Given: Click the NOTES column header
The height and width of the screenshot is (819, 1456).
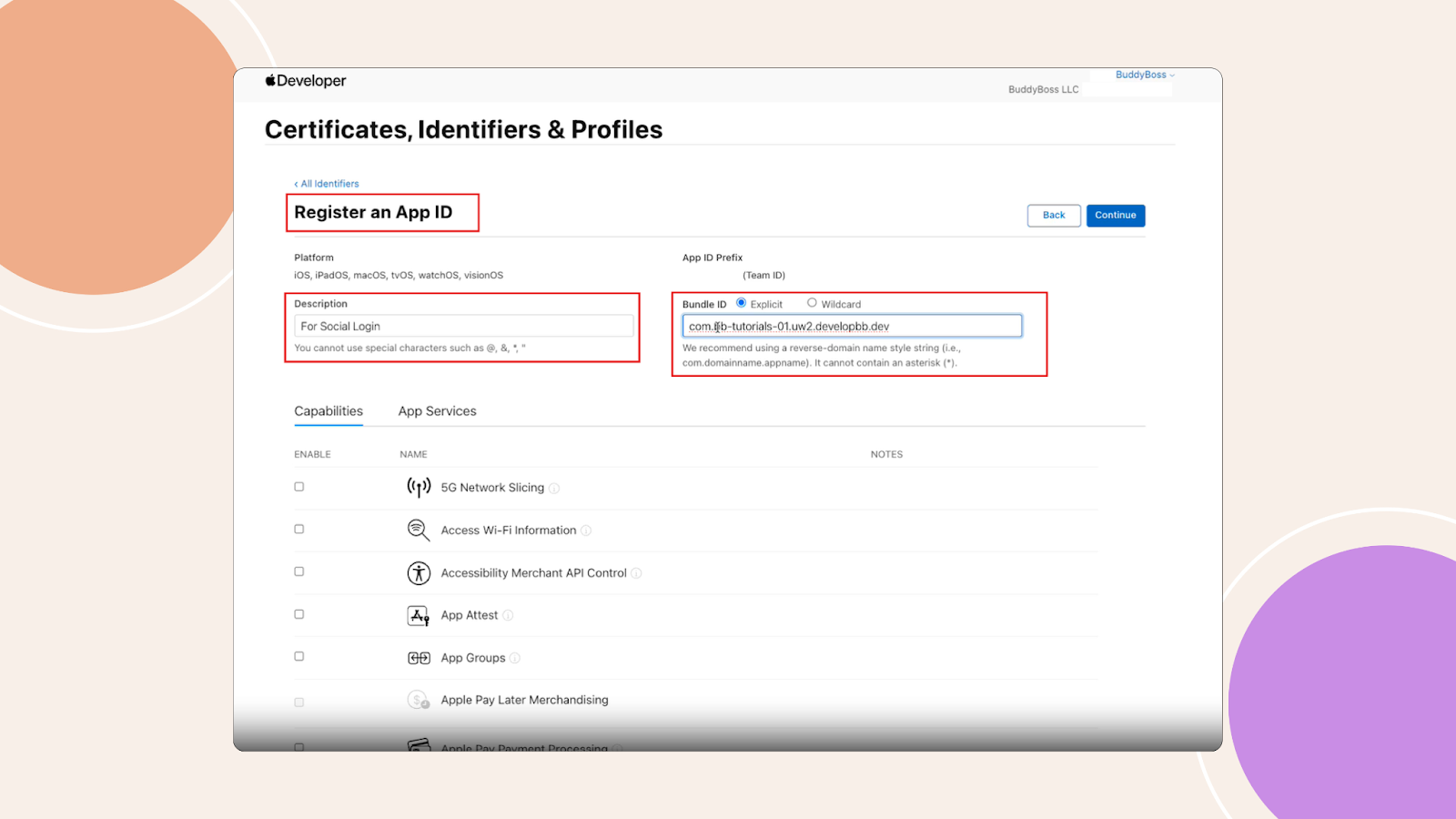Looking at the screenshot, I should [886, 454].
